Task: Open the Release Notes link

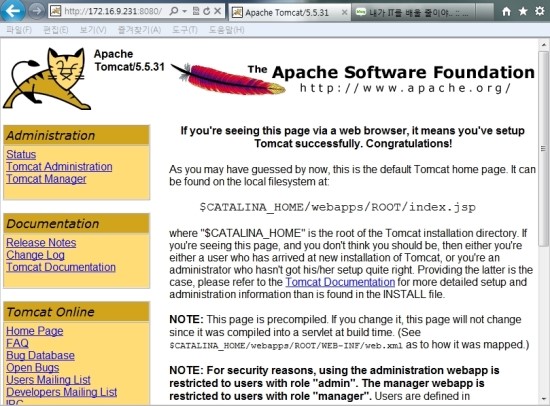Action: pos(41,243)
